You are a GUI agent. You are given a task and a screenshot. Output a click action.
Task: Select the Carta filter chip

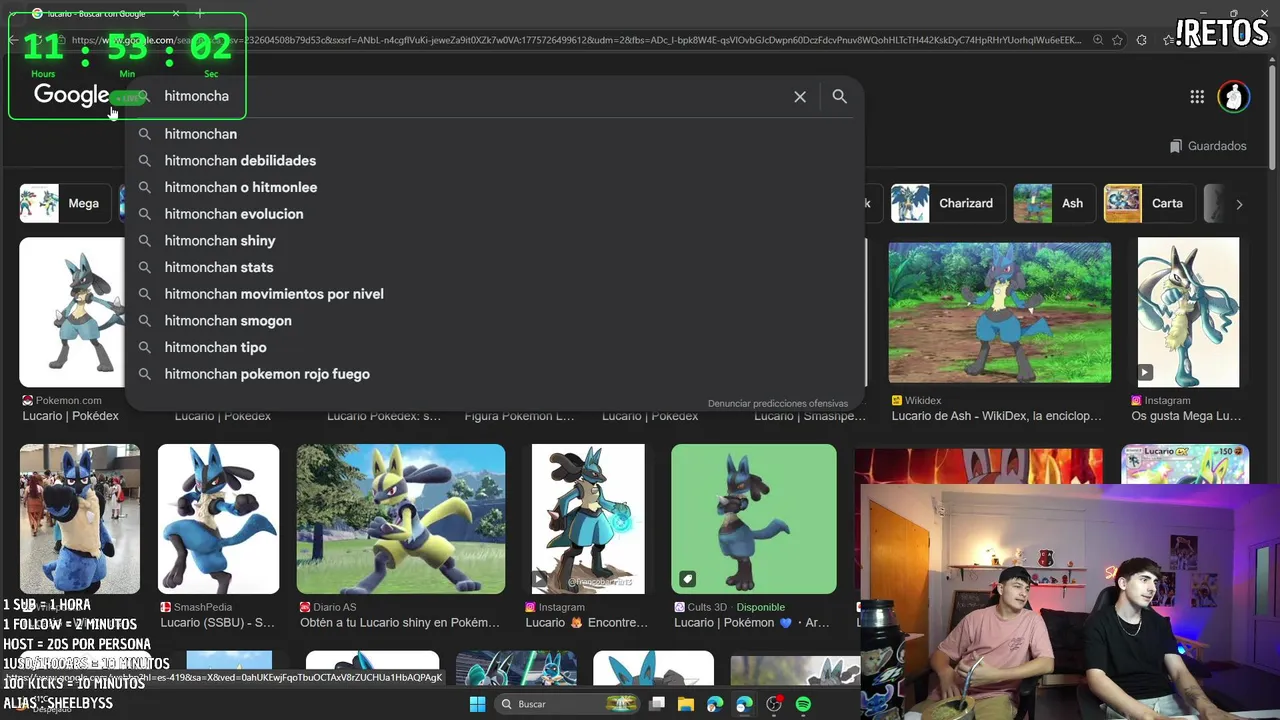(x=1148, y=203)
